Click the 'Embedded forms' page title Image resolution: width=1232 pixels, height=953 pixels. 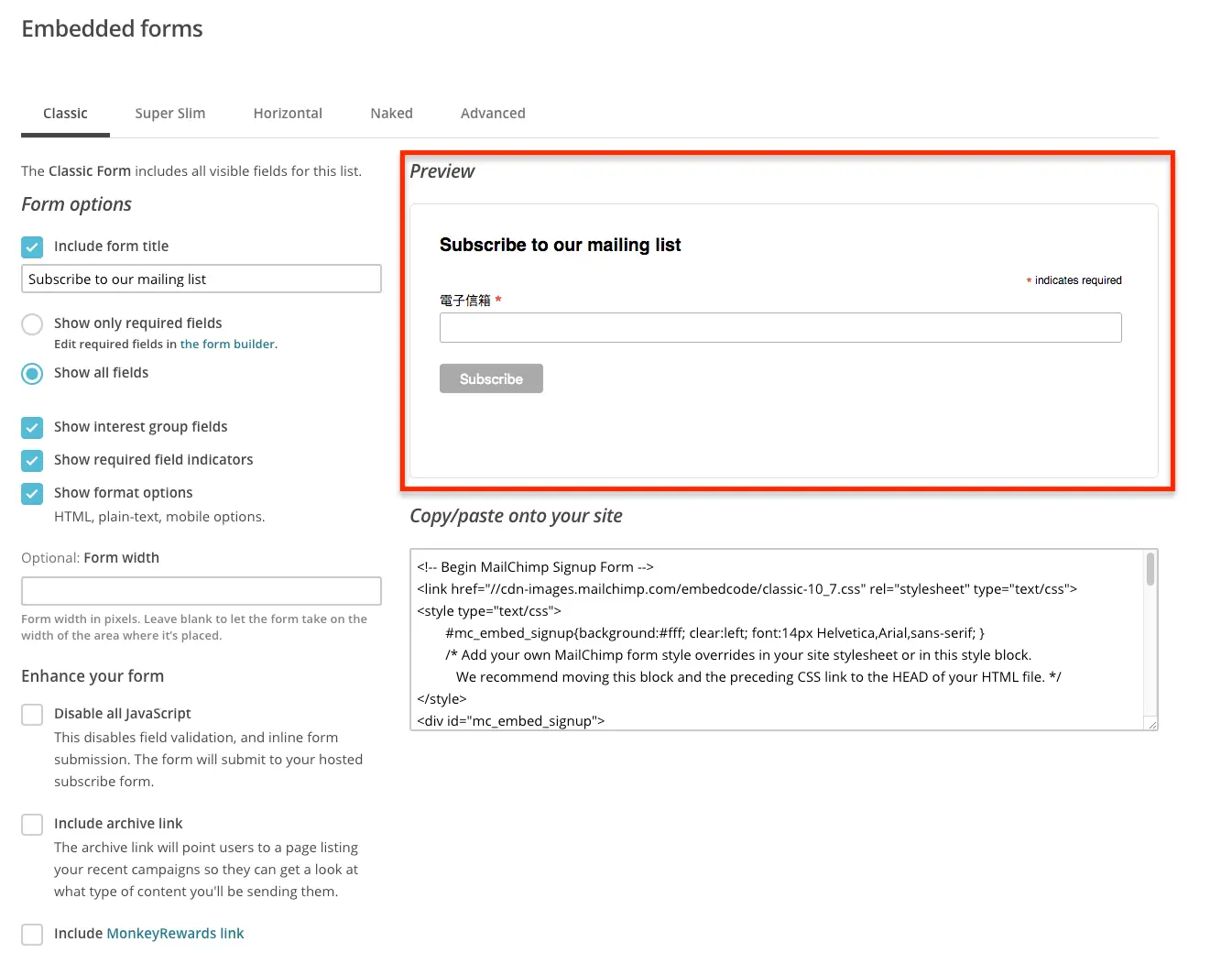pos(112,28)
